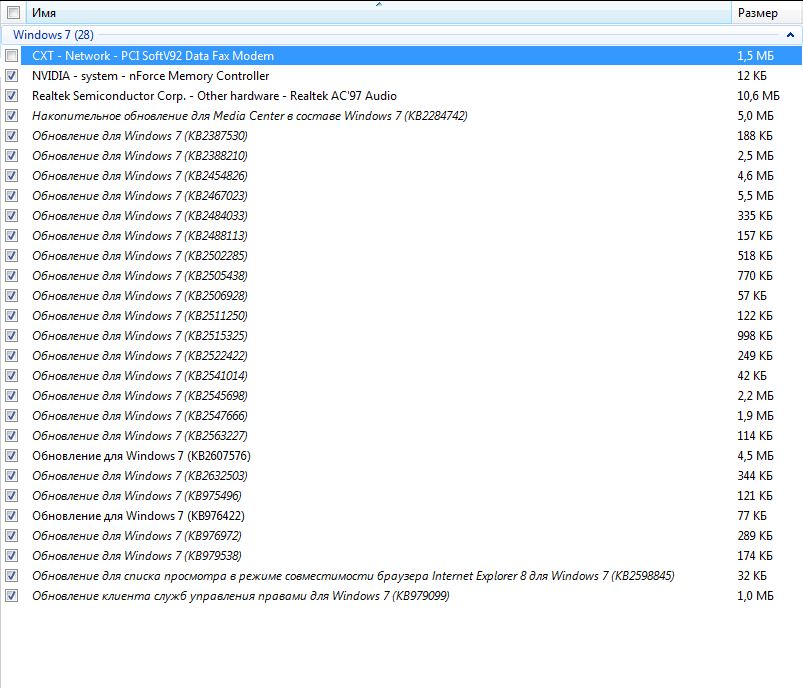Uncheck the KB2541014 update checkbox
Screen dimensions: 803x688
pyautogui.click(x=11, y=376)
